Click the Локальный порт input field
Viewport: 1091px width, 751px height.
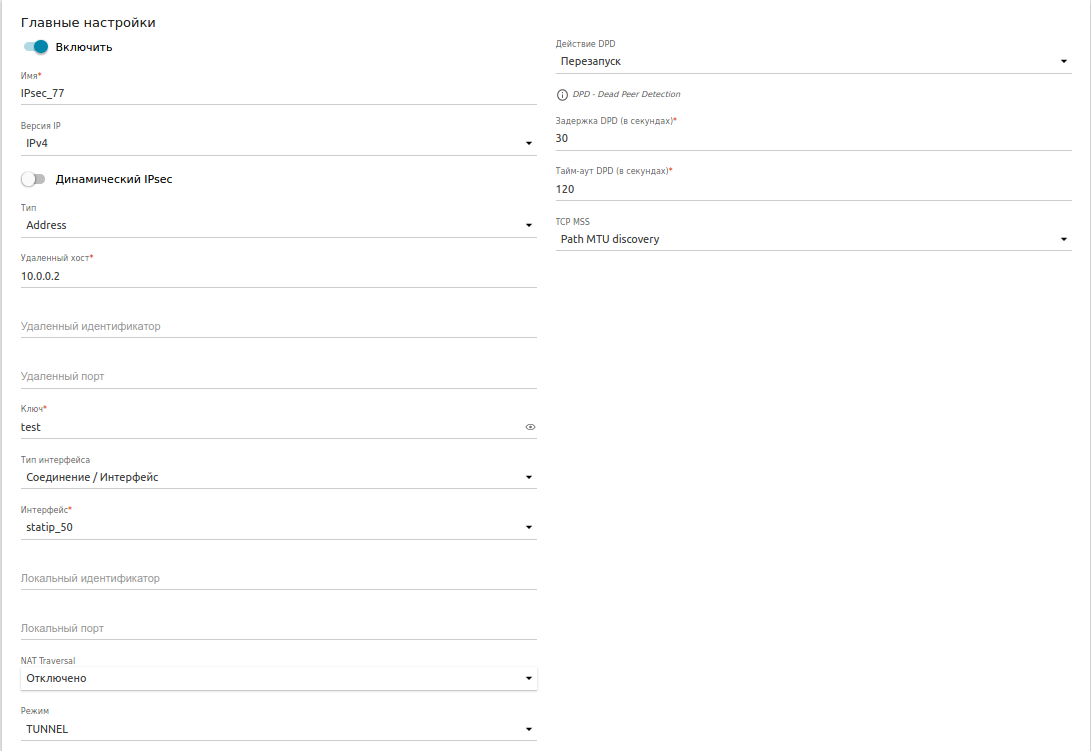click(278, 628)
